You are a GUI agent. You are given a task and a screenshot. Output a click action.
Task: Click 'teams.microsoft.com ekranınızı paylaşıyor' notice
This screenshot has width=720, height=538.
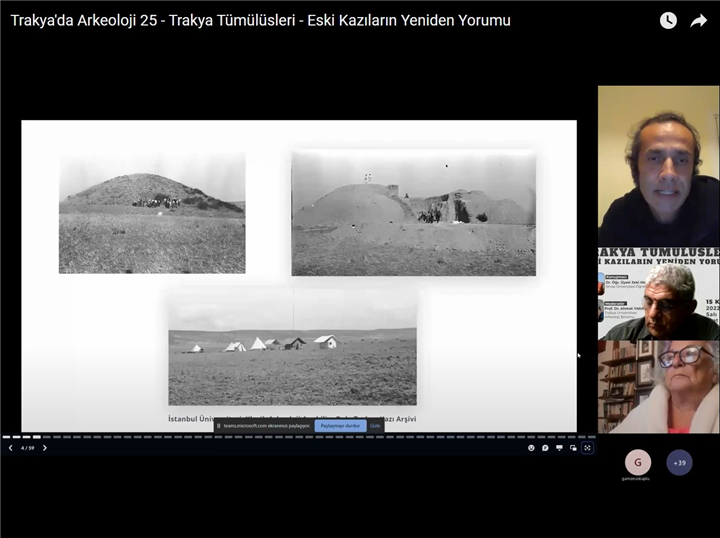(266, 426)
